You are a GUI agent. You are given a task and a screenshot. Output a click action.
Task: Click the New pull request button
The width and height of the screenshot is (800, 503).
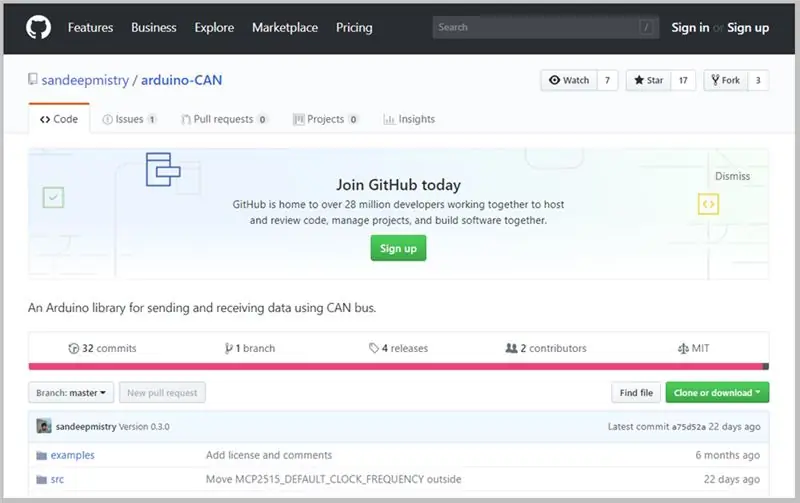point(162,393)
